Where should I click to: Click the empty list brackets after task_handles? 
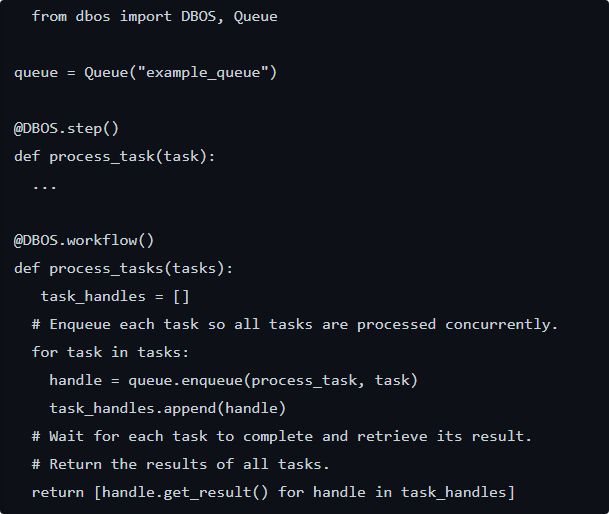[x=181, y=296]
